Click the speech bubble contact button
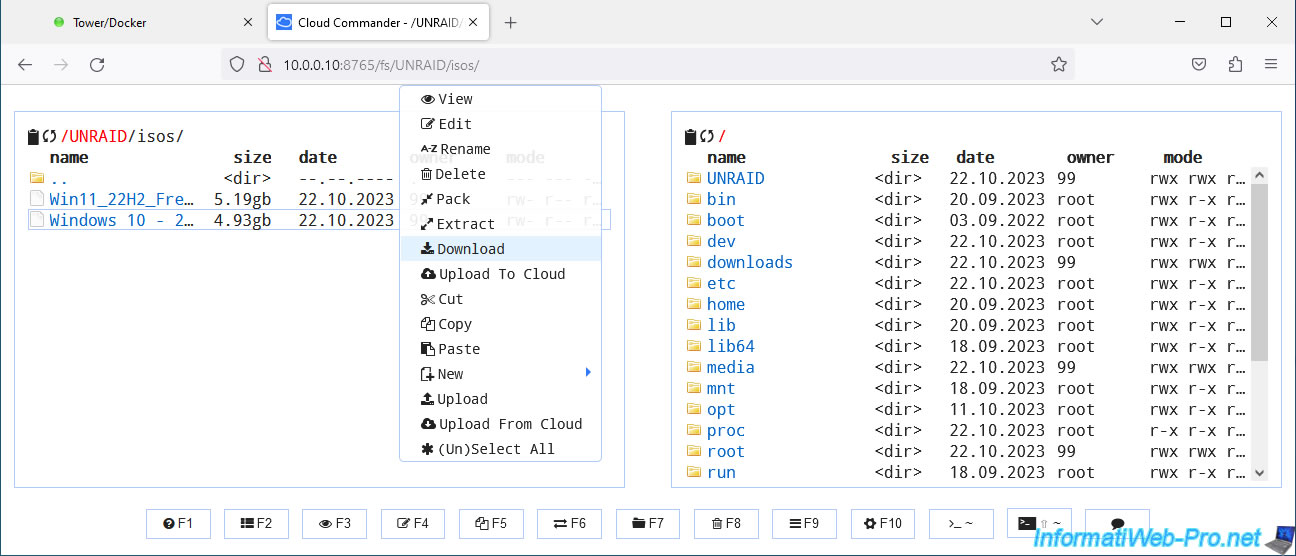 point(1117,523)
